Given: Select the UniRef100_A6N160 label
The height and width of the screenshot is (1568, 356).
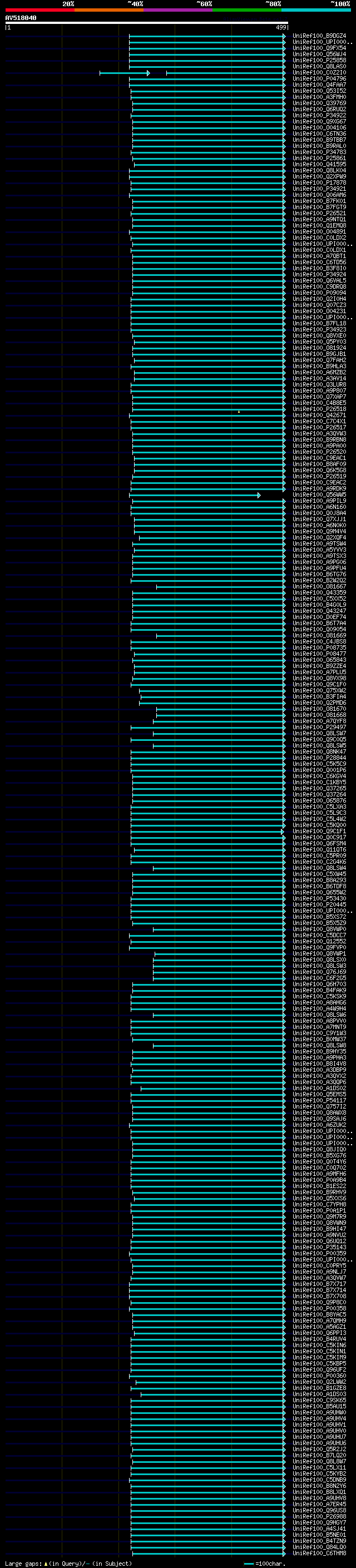Looking at the screenshot, I should pos(319,506).
